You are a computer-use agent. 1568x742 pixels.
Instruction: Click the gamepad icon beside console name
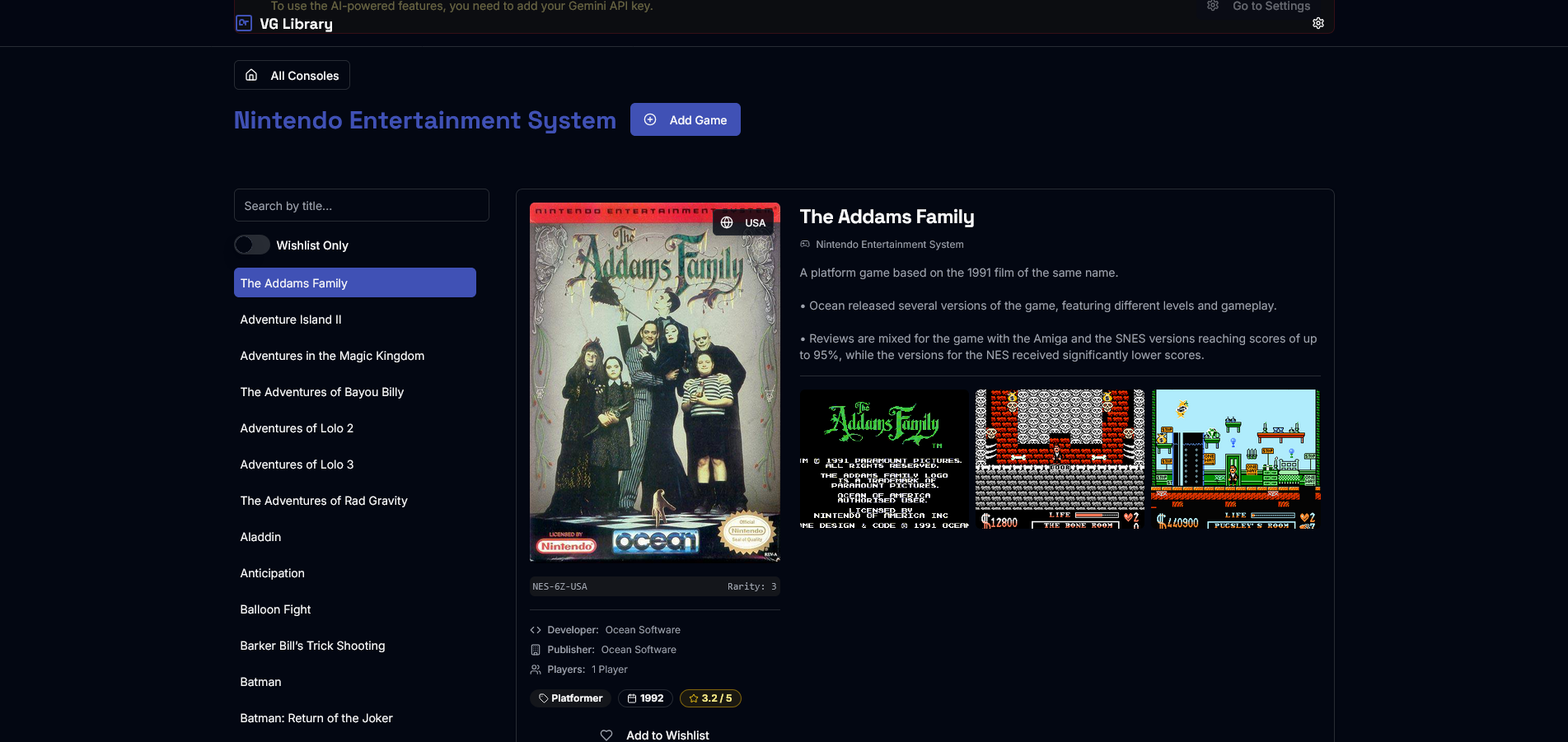(x=805, y=244)
